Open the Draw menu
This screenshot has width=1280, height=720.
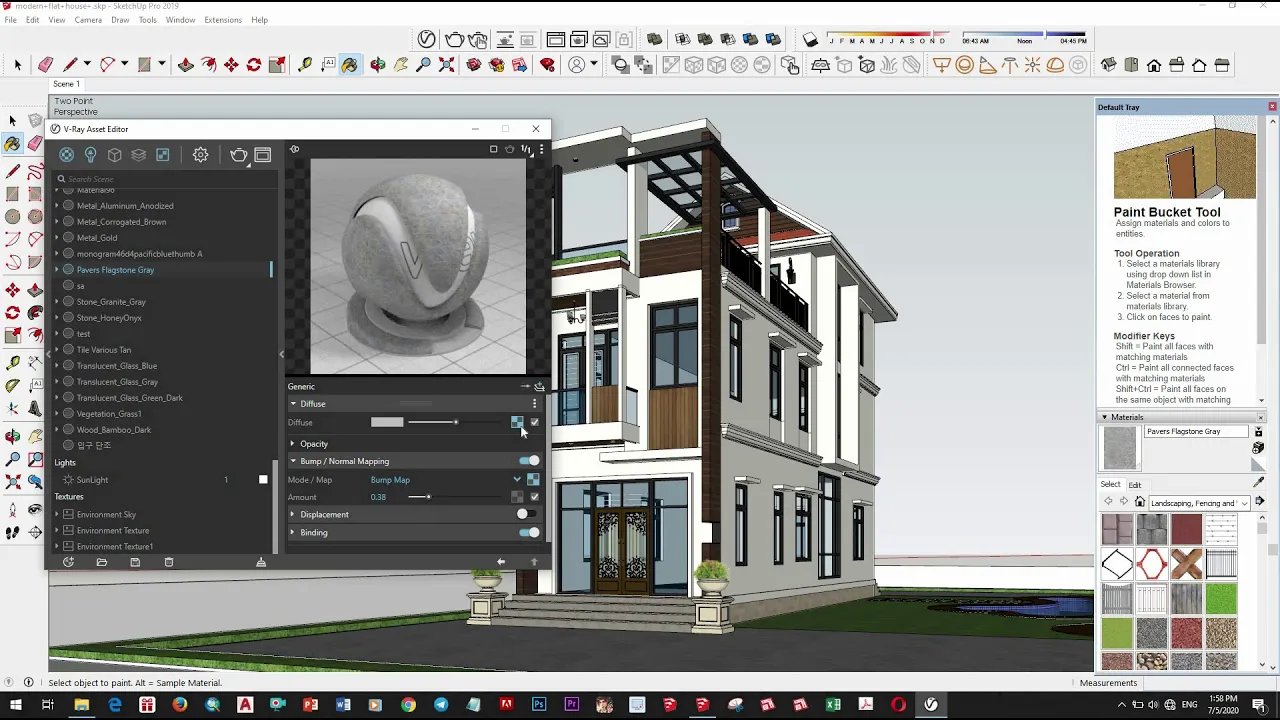coord(120,20)
